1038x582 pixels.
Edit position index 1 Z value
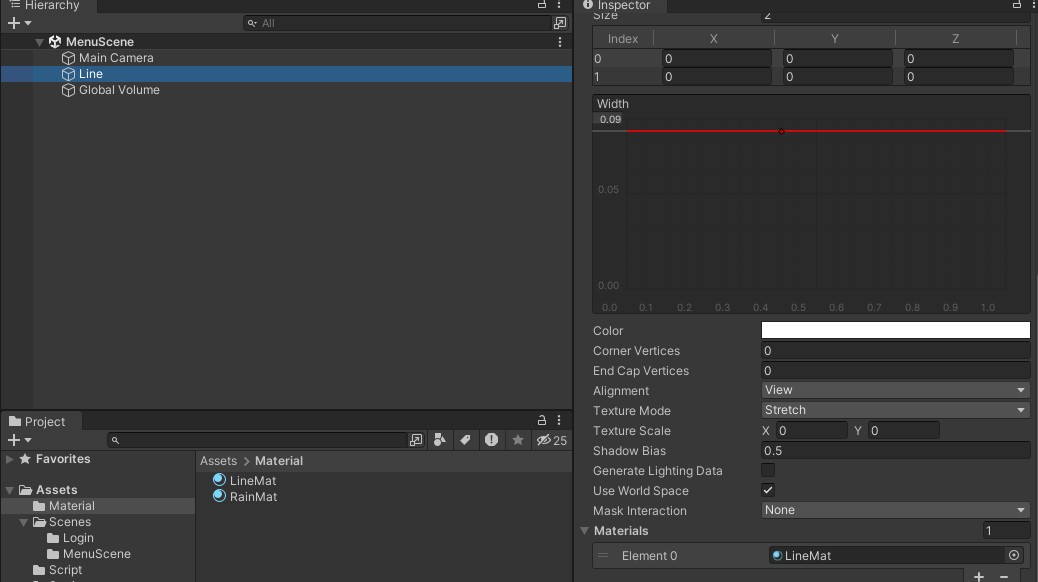959,77
